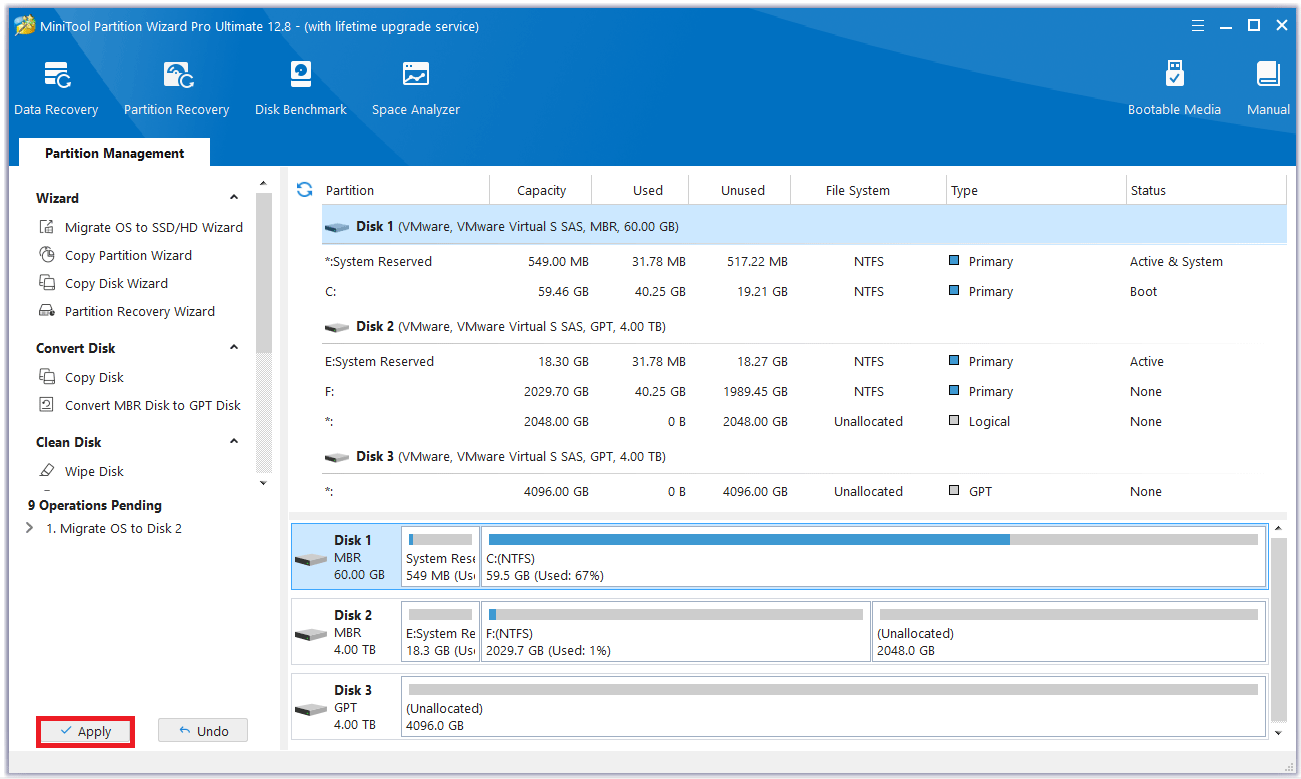Screen dimensions: 1301x779
Task: Click sidebar scrollbar down arrow
Action: coord(264,483)
